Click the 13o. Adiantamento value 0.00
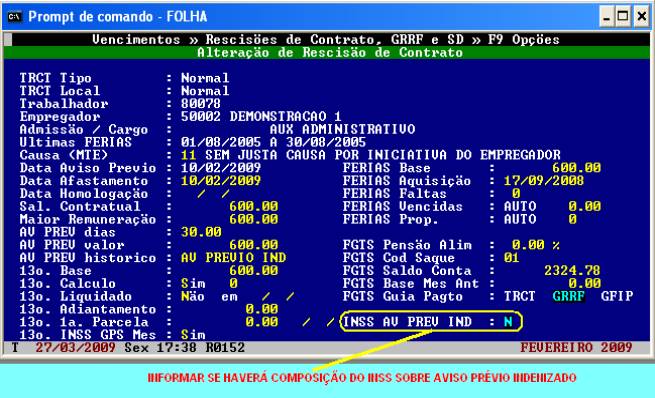This screenshot has height=398, width=655. 261,309
